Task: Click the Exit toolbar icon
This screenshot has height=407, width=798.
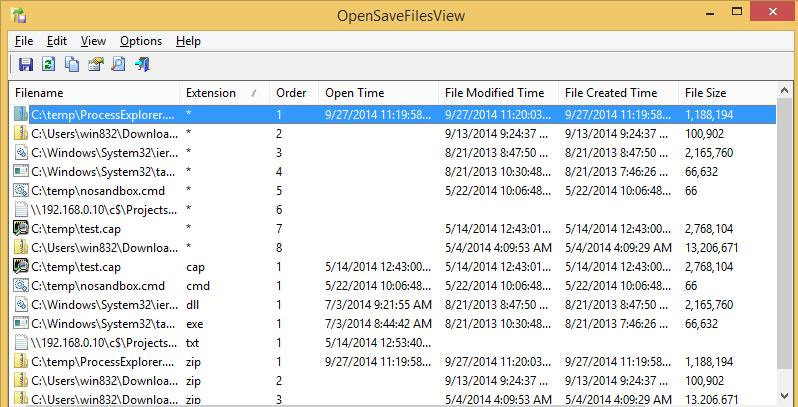Action: (141, 66)
